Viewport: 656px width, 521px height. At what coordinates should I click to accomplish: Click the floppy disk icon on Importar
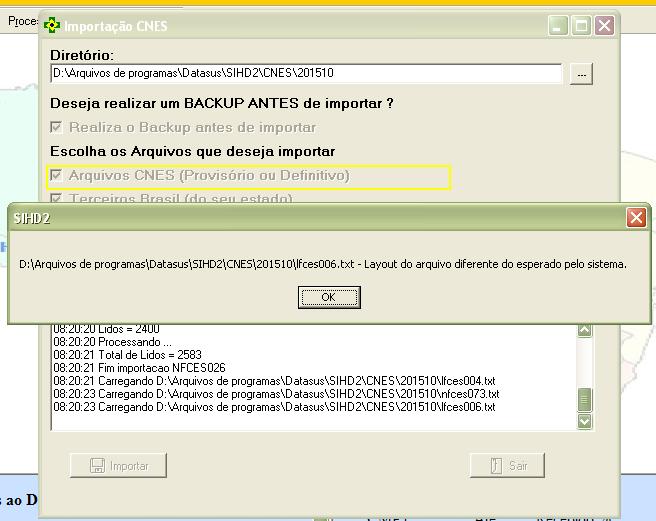[97, 466]
